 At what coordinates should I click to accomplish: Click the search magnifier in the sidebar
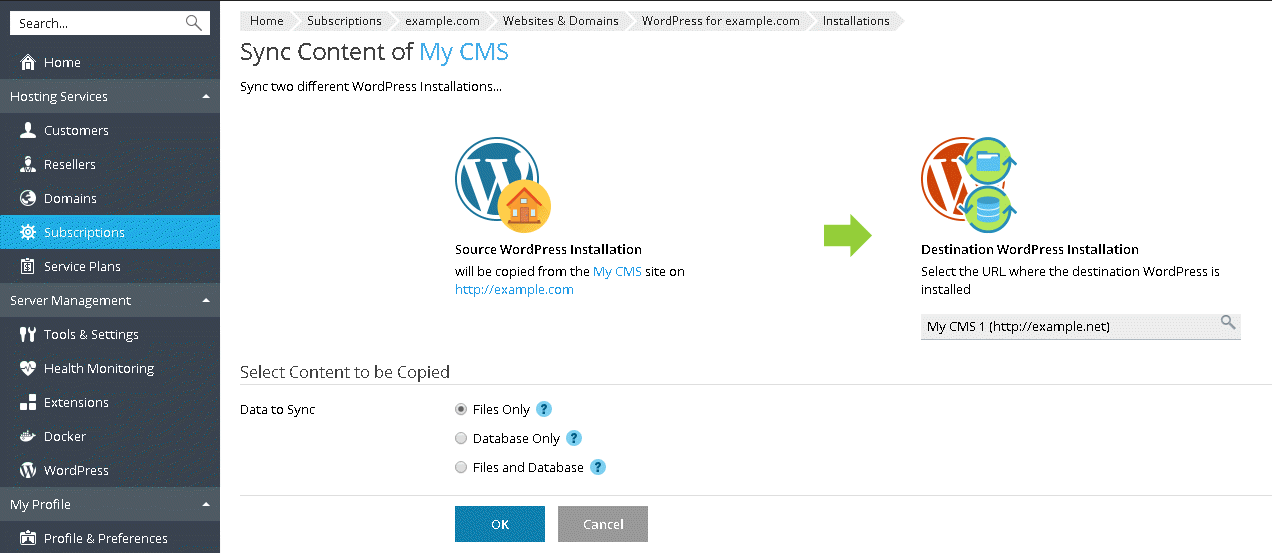coord(193,23)
